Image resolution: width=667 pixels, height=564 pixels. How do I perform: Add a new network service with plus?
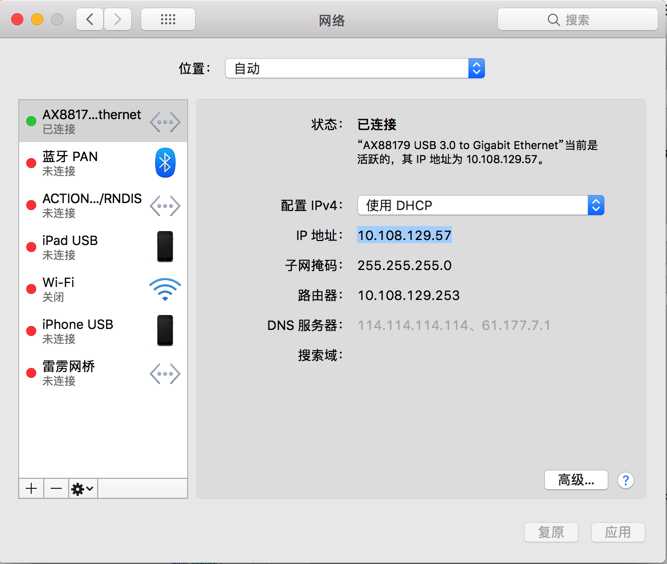[31, 489]
